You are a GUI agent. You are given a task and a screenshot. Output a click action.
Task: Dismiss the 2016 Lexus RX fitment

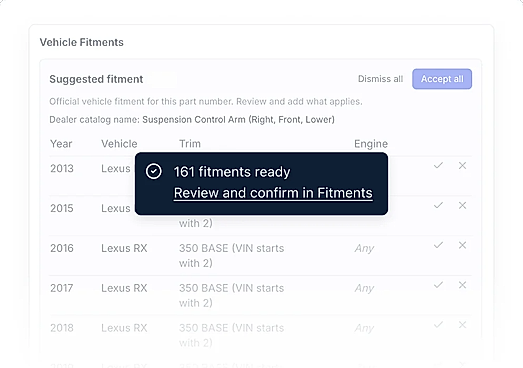click(x=462, y=245)
